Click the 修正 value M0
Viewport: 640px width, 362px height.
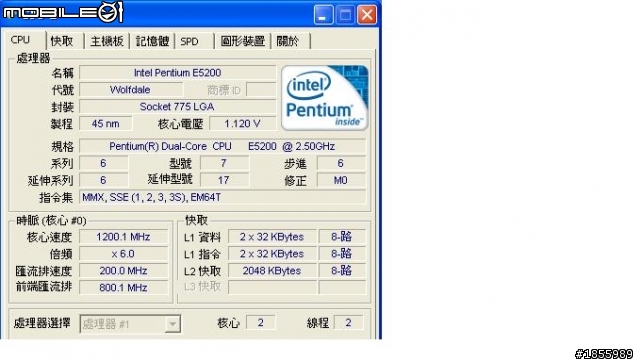341,180
